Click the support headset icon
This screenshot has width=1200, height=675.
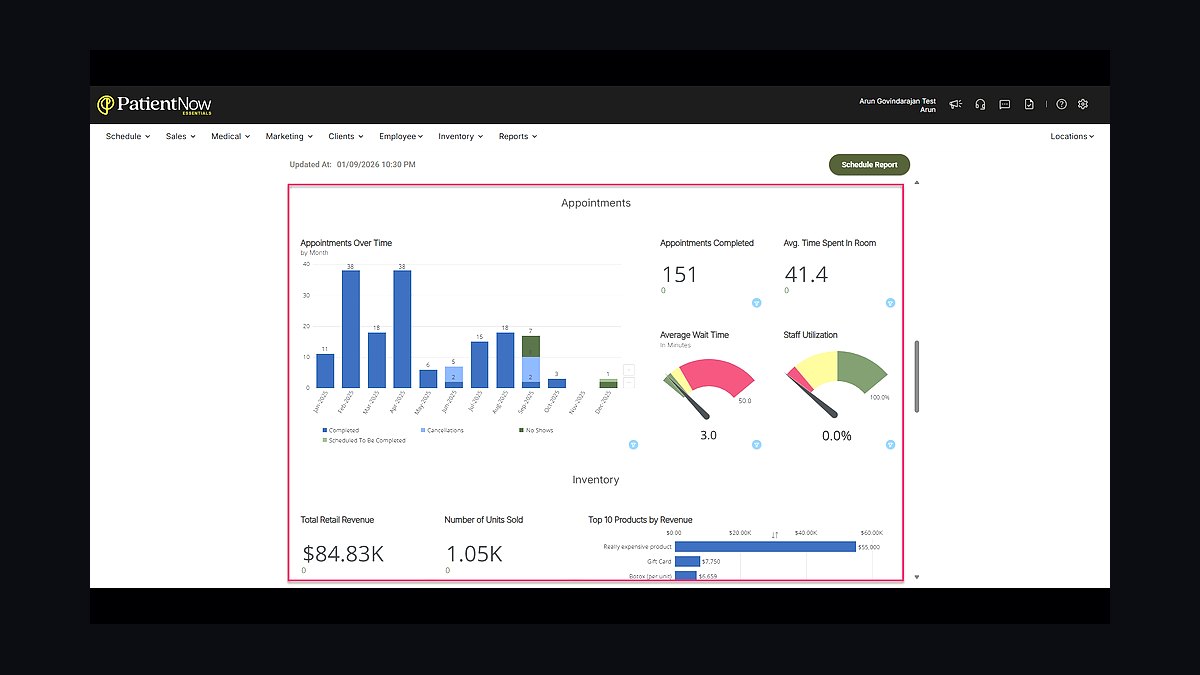980,104
